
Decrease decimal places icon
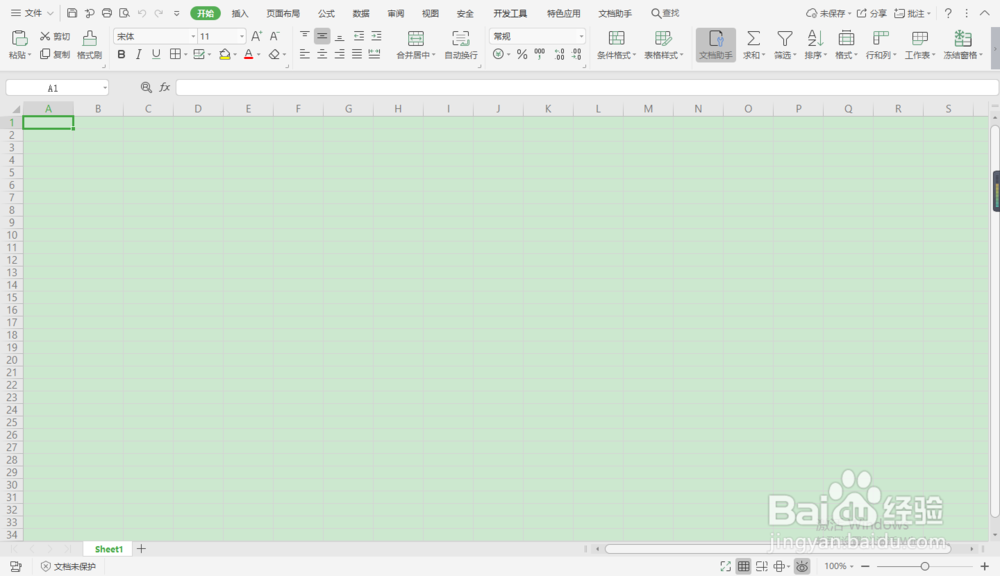(x=577, y=54)
